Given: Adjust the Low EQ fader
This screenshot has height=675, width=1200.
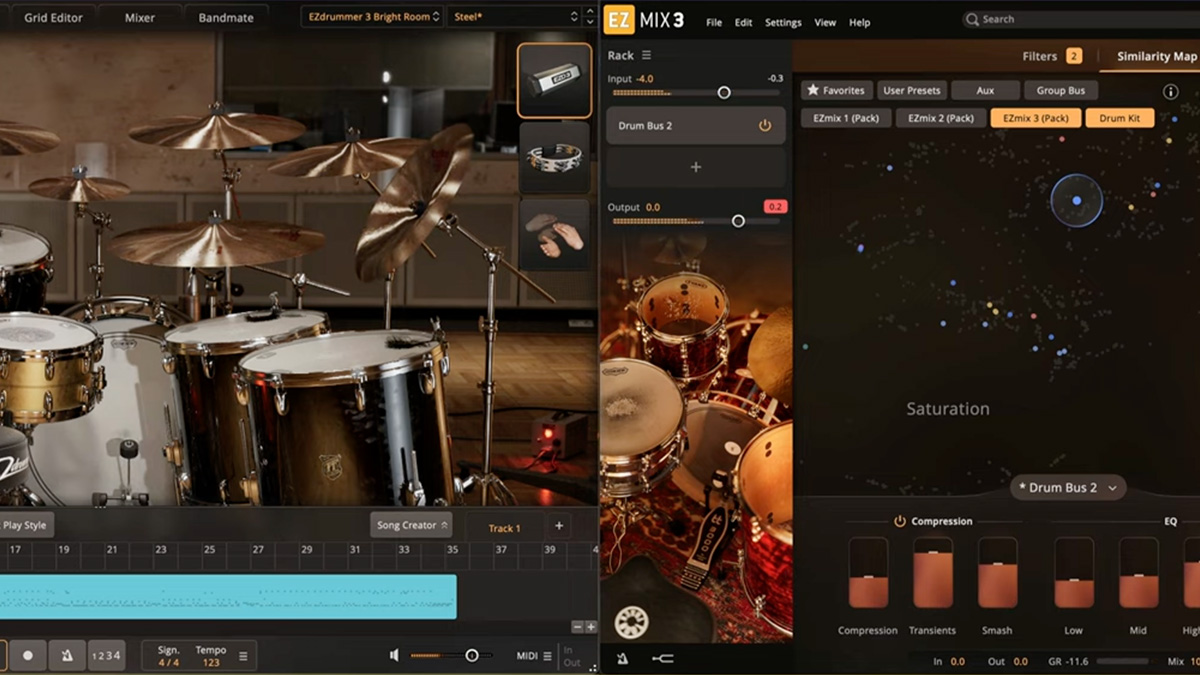Looking at the screenshot, I should [1074, 573].
